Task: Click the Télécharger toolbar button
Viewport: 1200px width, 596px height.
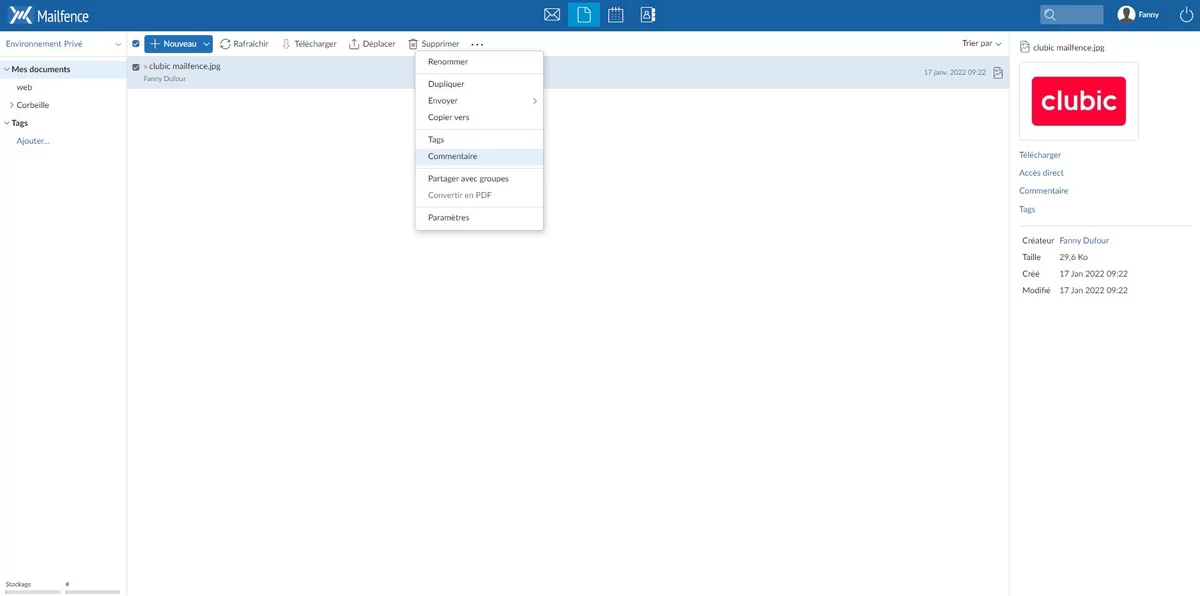Action: (308, 44)
